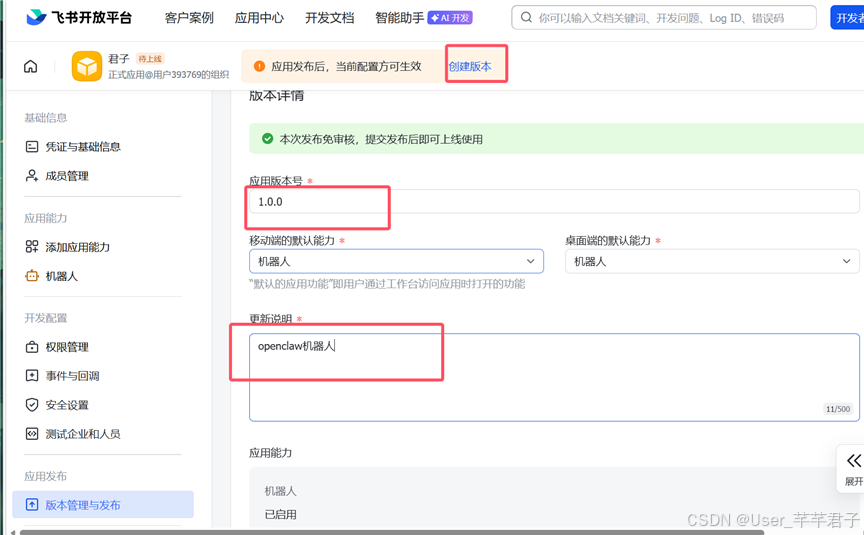Click the desktop dropdown chevron arrow
The height and width of the screenshot is (535, 864).
pos(846,261)
